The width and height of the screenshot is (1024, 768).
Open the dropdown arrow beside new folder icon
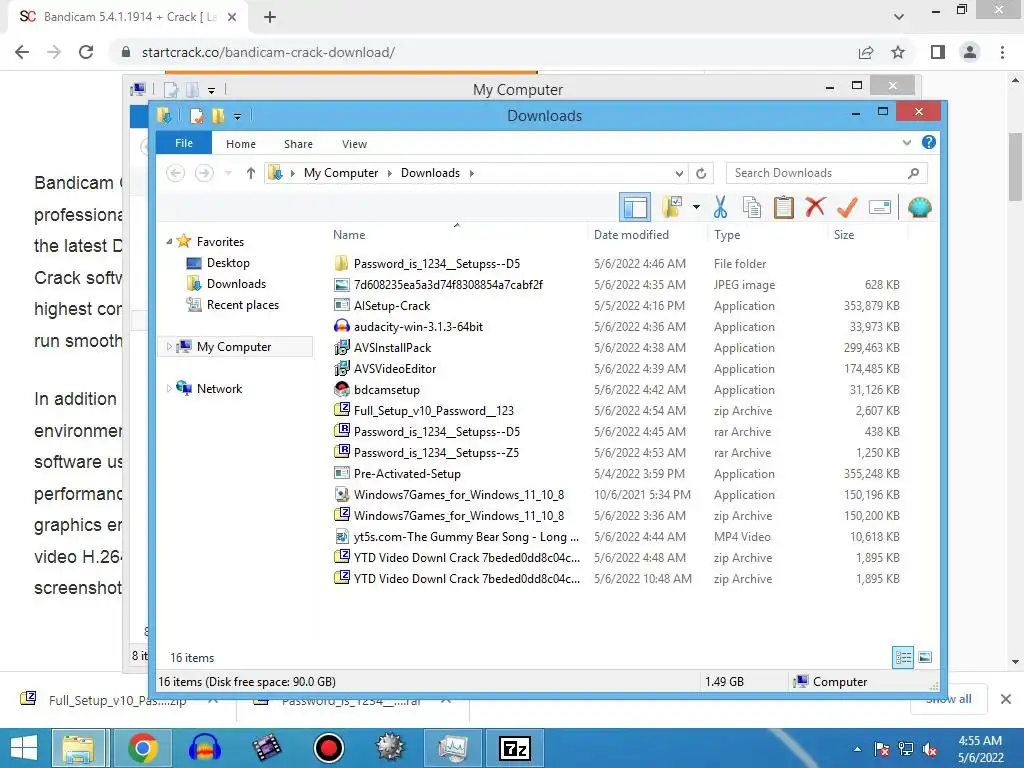coord(696,208)
